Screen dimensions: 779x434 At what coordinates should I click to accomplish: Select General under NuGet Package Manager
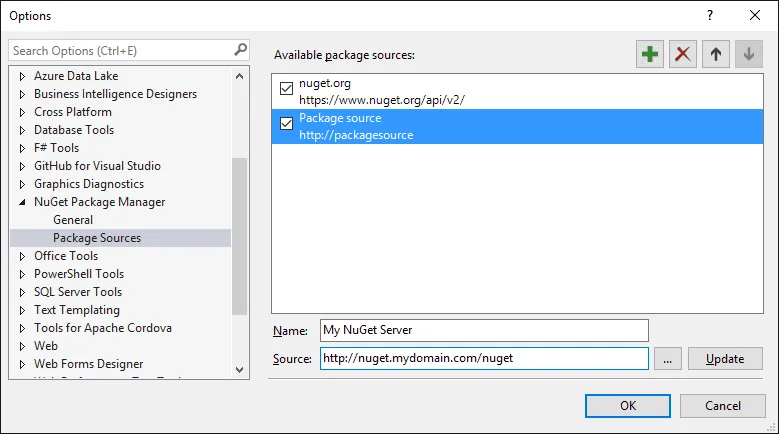click(73, 219)
